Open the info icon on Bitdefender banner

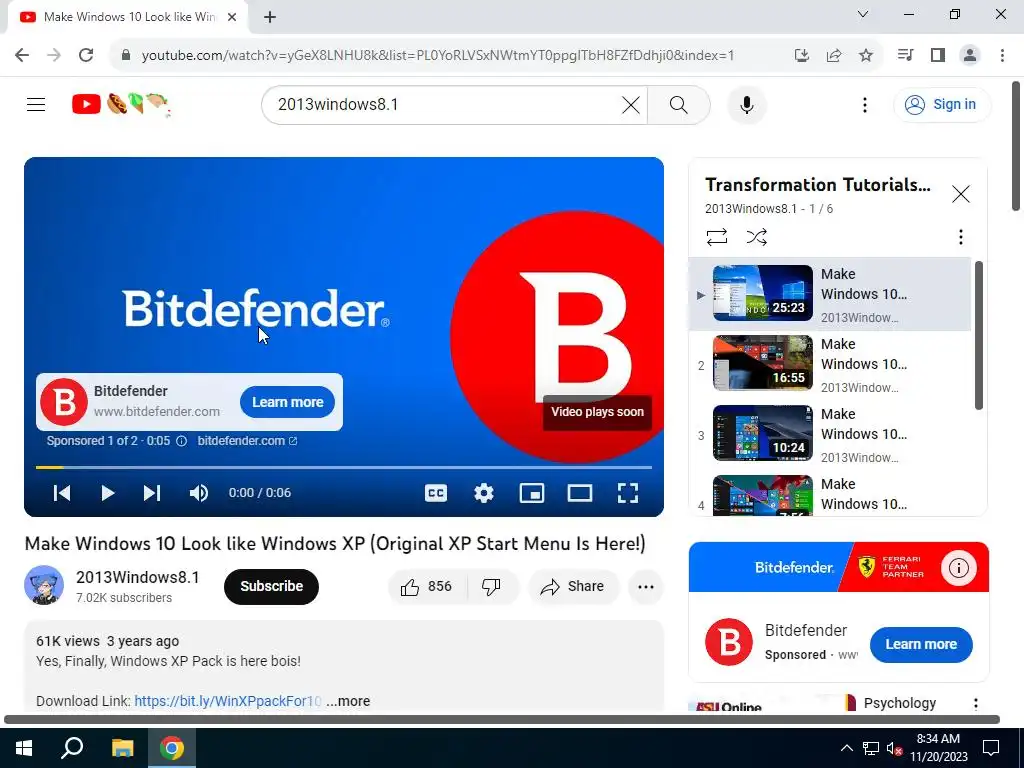[958, 568]
